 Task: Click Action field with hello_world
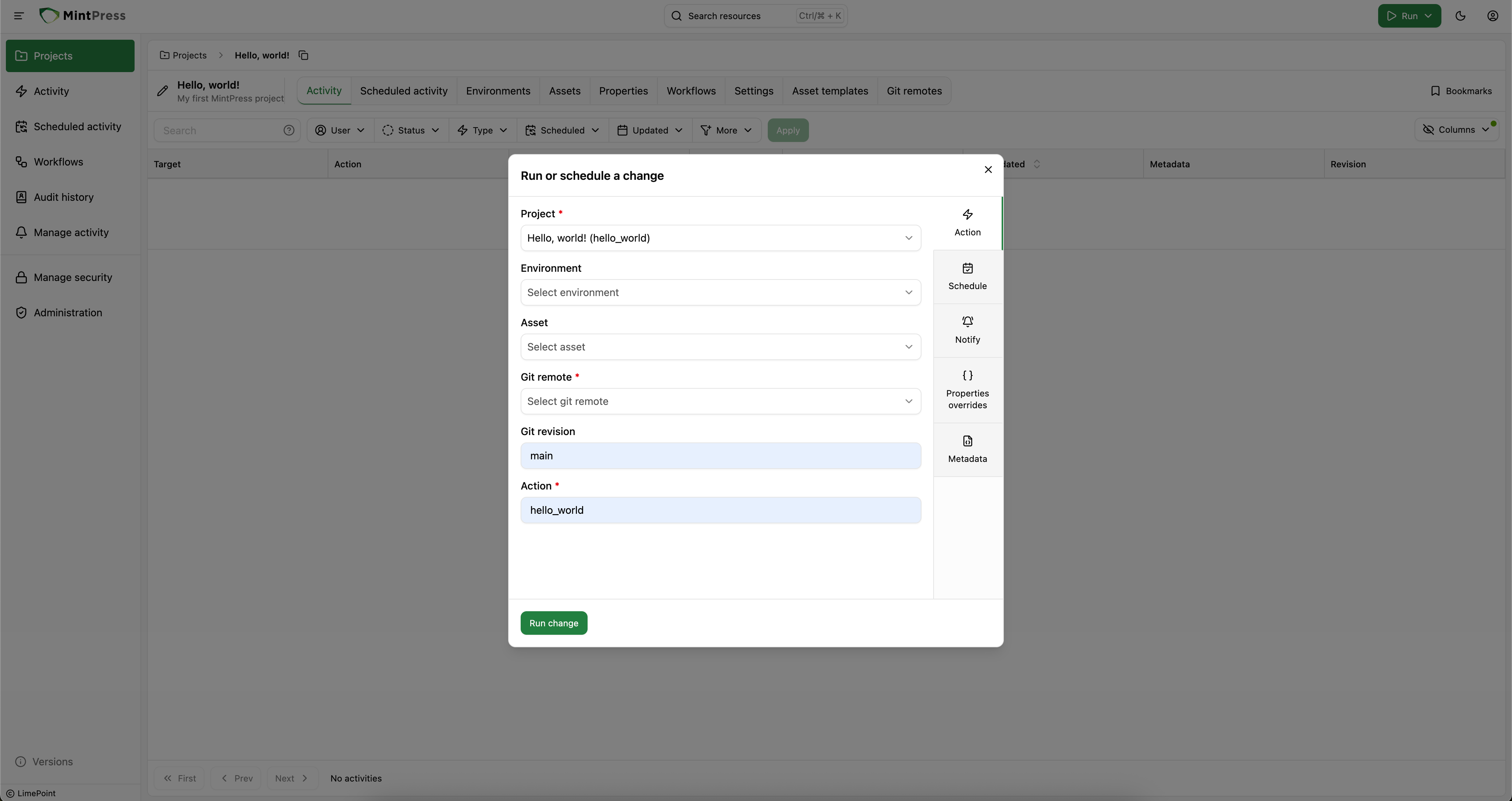point(721,510)
